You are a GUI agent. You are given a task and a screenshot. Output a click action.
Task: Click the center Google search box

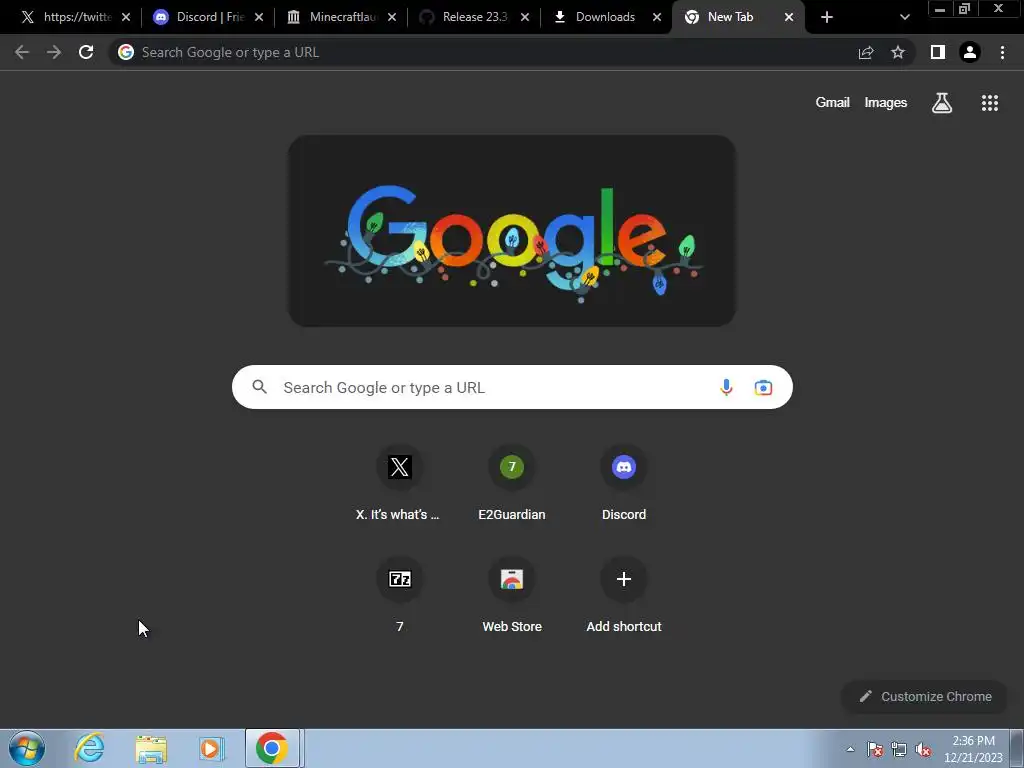512,387
